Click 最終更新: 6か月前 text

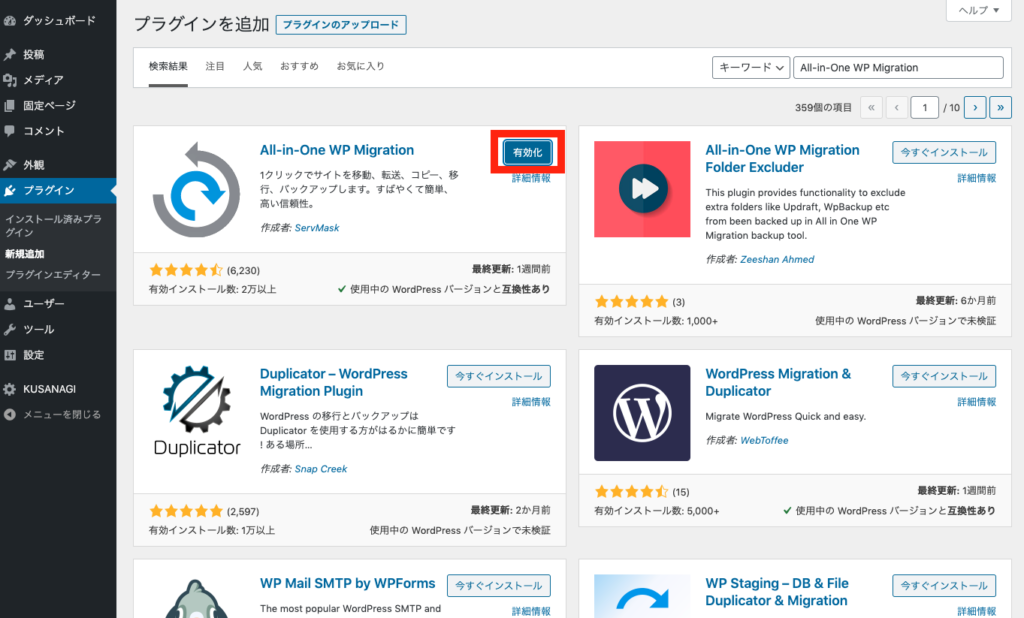pyautogui.click(x=955, y=301)
